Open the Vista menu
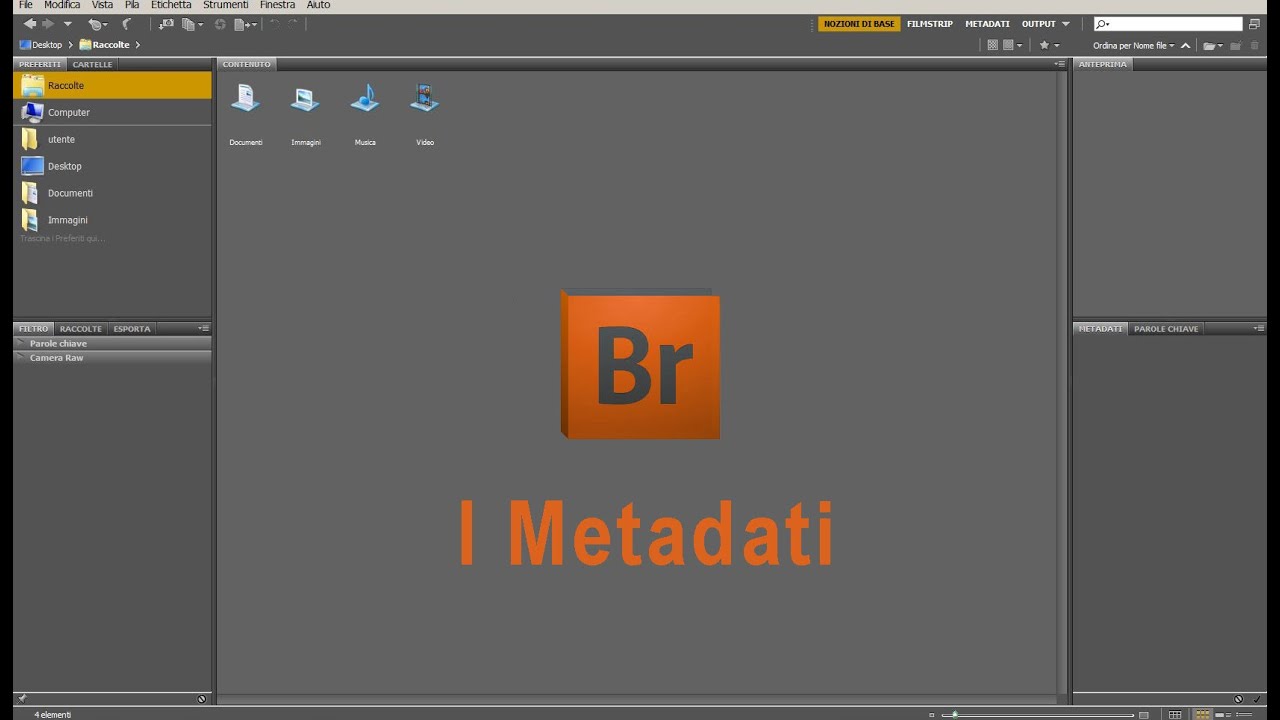 [x=102, y=5]
